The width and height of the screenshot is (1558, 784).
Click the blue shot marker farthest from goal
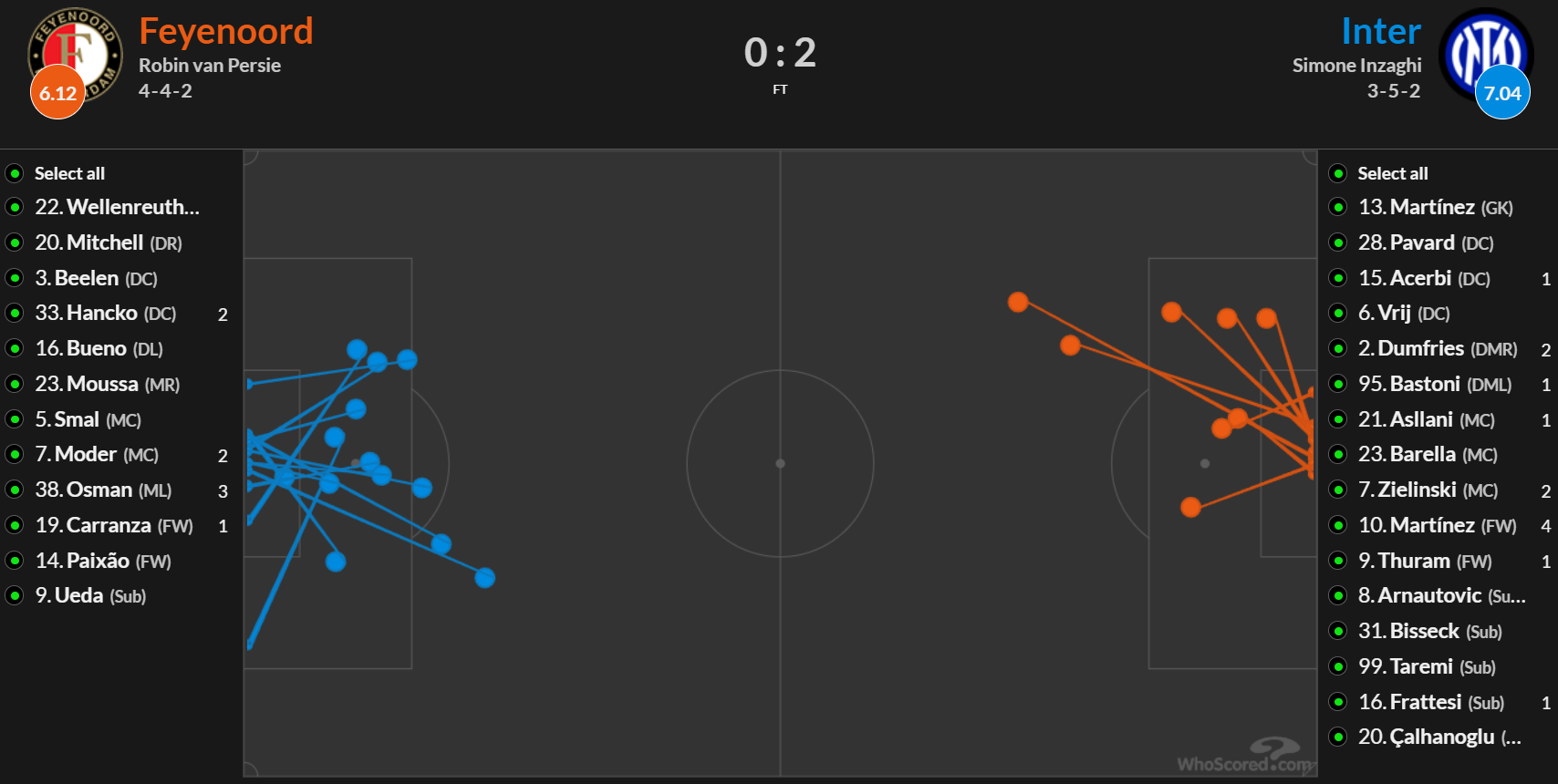[x=485, y=577]
